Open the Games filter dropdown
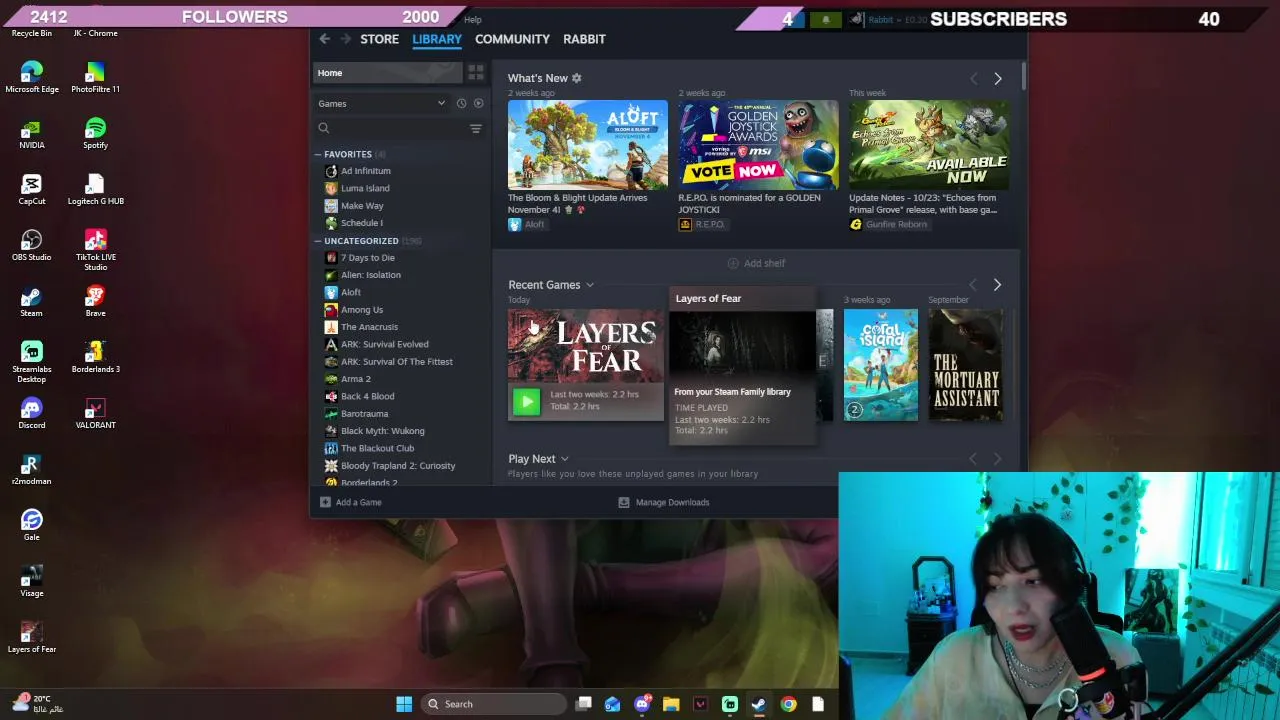The height and width of the screenshot is (720, 1280). [382, 103]
